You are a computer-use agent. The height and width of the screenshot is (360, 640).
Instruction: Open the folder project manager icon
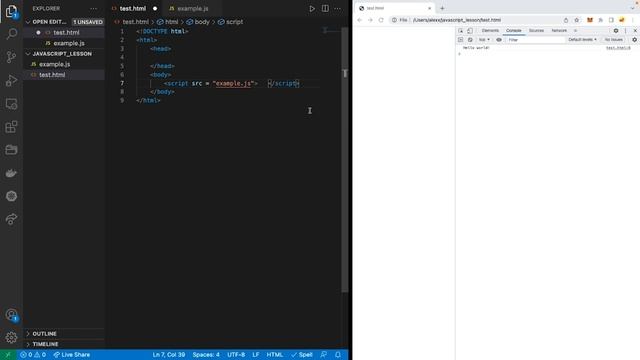[x=11, y=150]
